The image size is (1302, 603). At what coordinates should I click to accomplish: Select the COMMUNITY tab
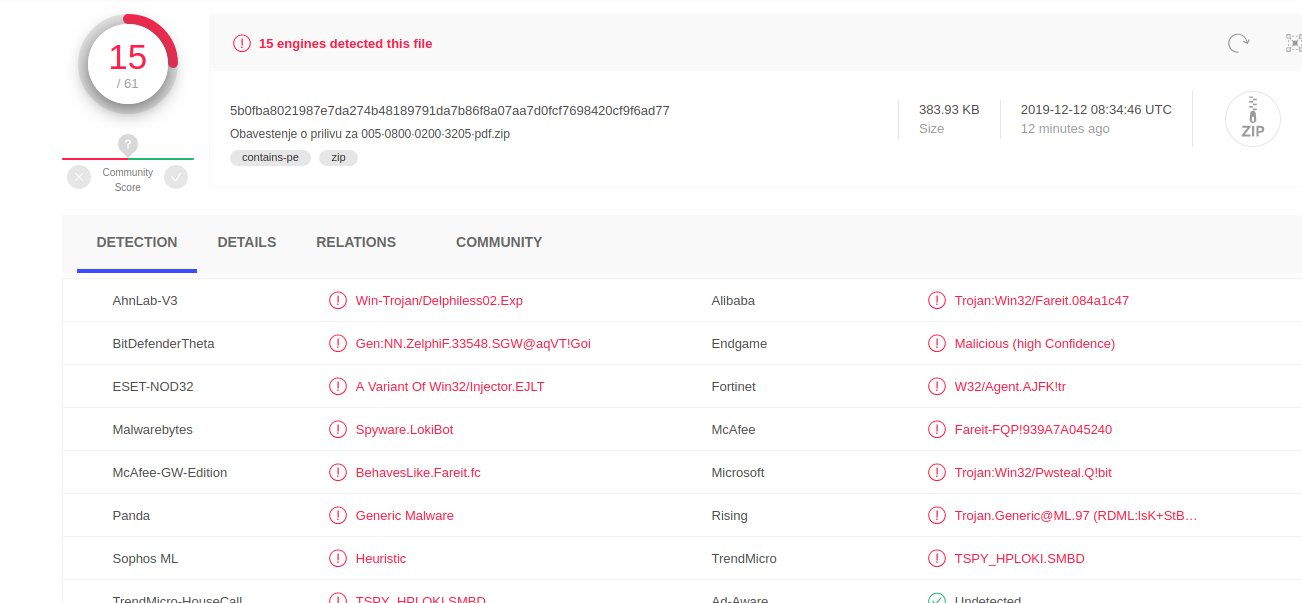coord(498,242)
